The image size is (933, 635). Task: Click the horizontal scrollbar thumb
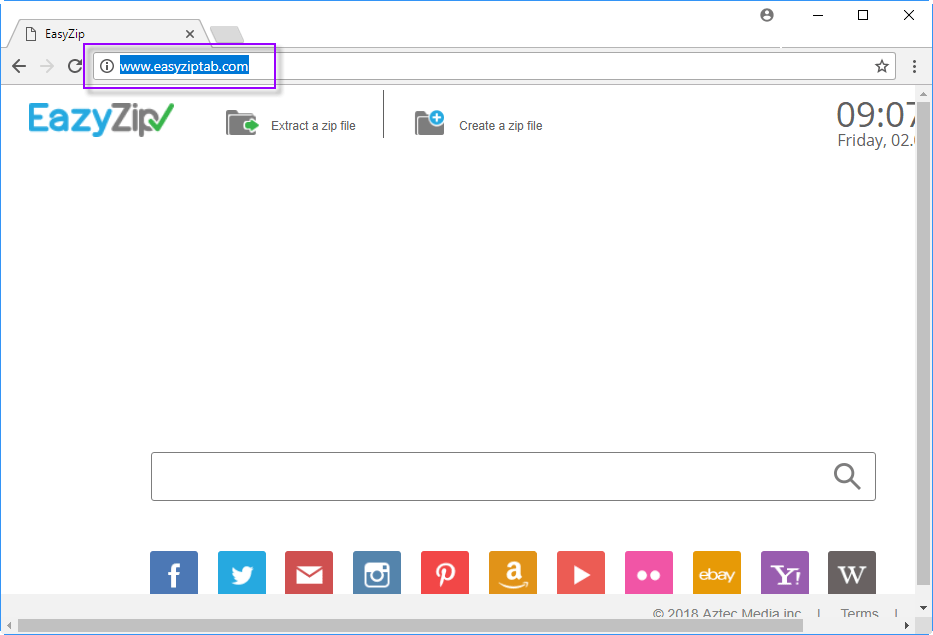click(410, 625)
